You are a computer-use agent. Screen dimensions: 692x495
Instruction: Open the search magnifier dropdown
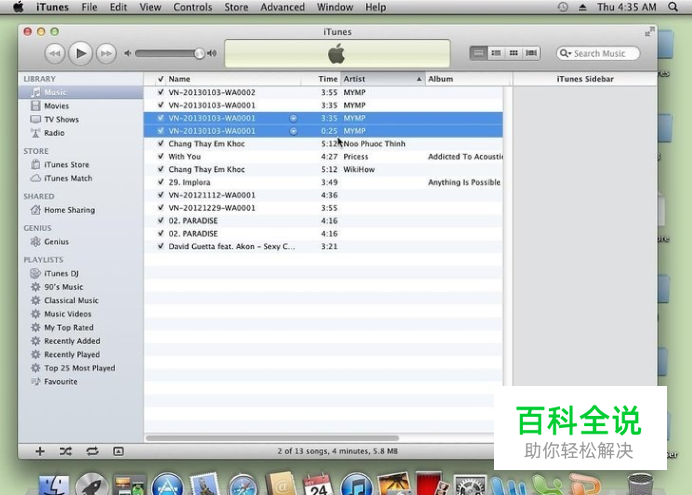point(565,53)
